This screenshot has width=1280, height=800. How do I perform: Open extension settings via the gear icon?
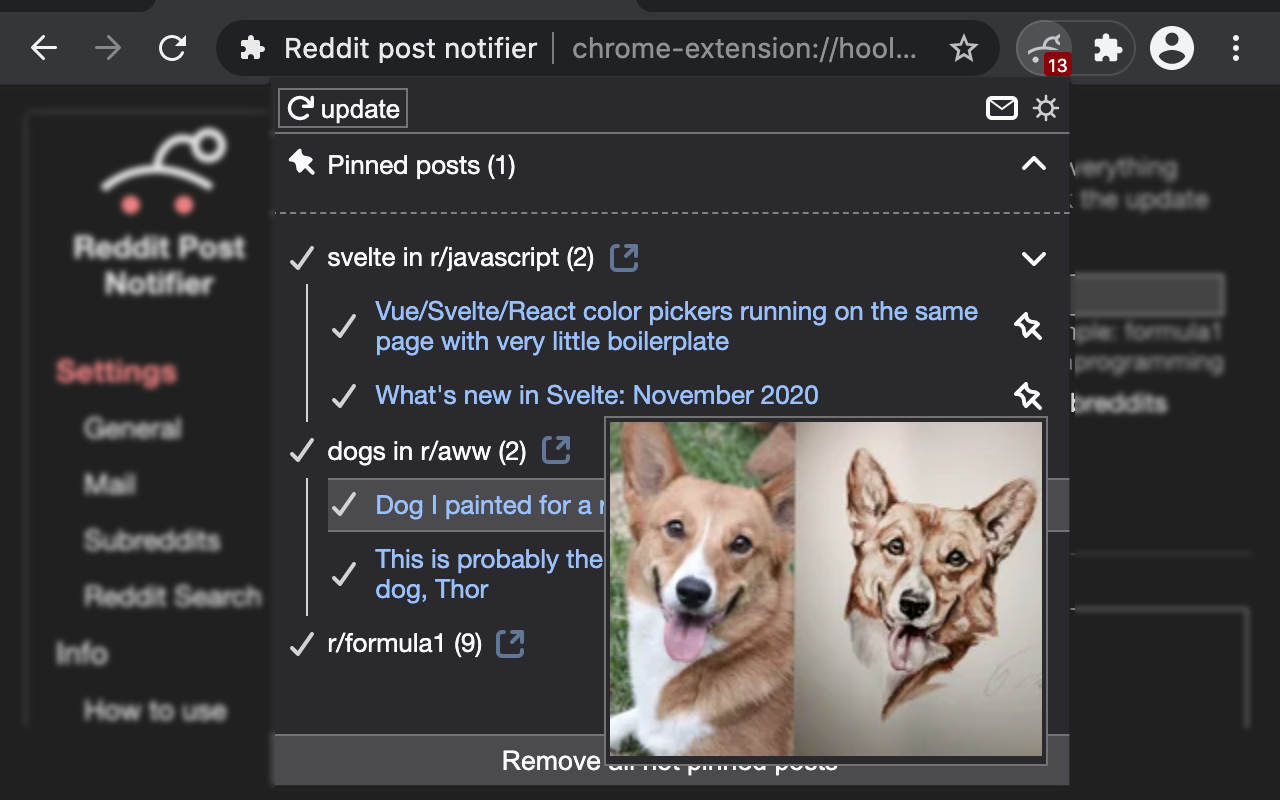pos(1046,108)
